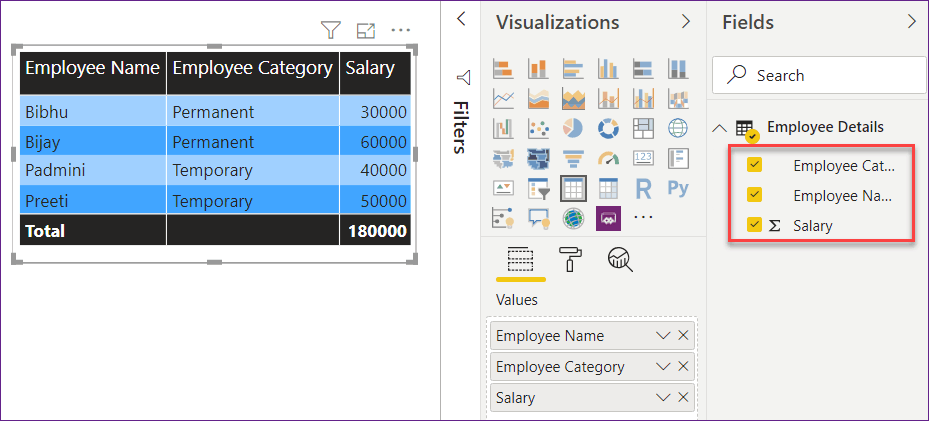Select the Stacked area chart visual
929x421 pixels.
tap(573, 98)
